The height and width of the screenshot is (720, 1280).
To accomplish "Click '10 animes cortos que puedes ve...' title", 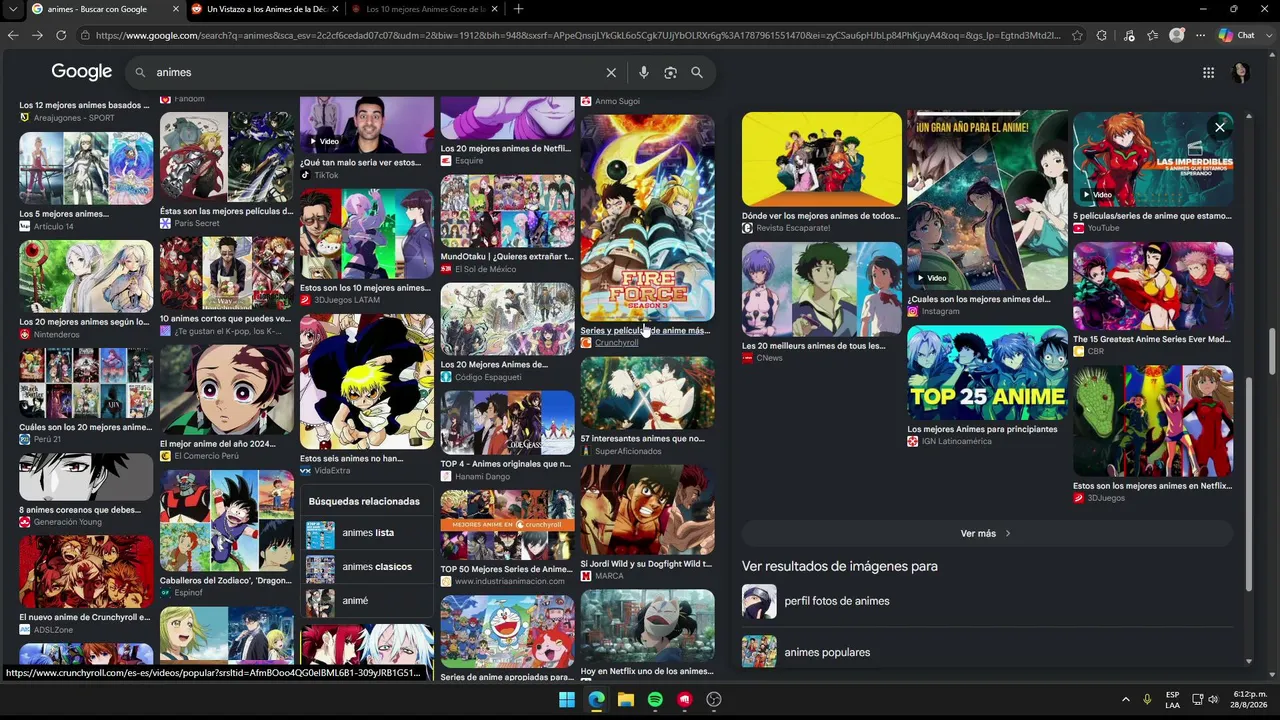I will pos(225,319).
